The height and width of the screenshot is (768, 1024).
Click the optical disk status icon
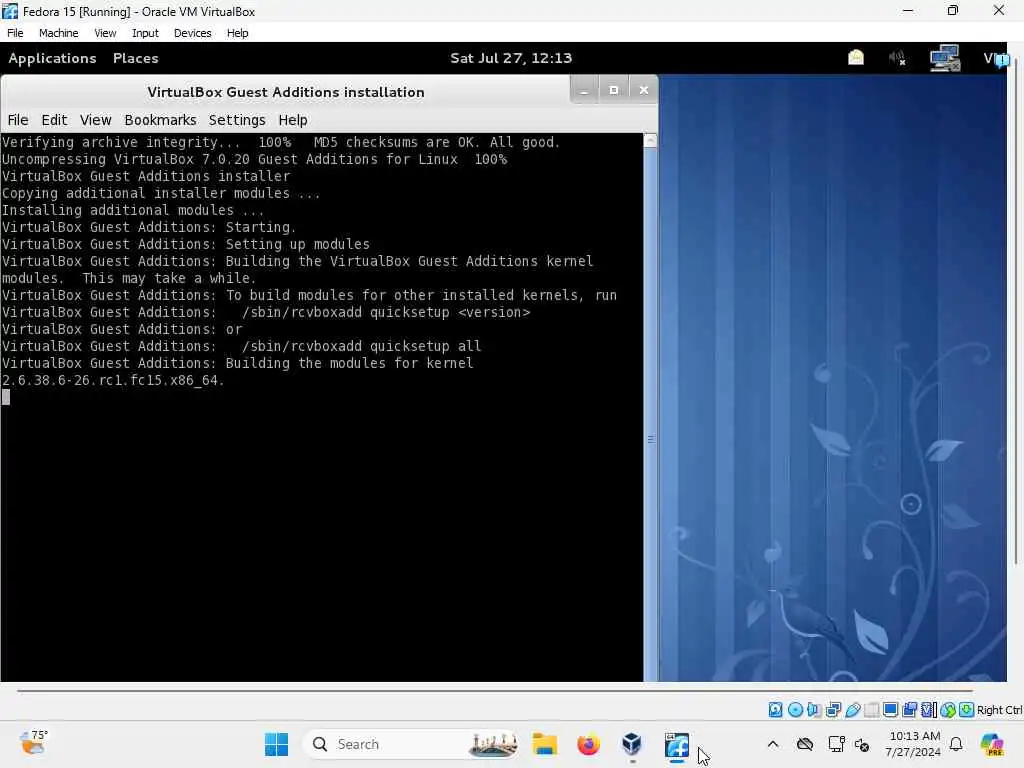pyautogui.click(x=795, y=710)
